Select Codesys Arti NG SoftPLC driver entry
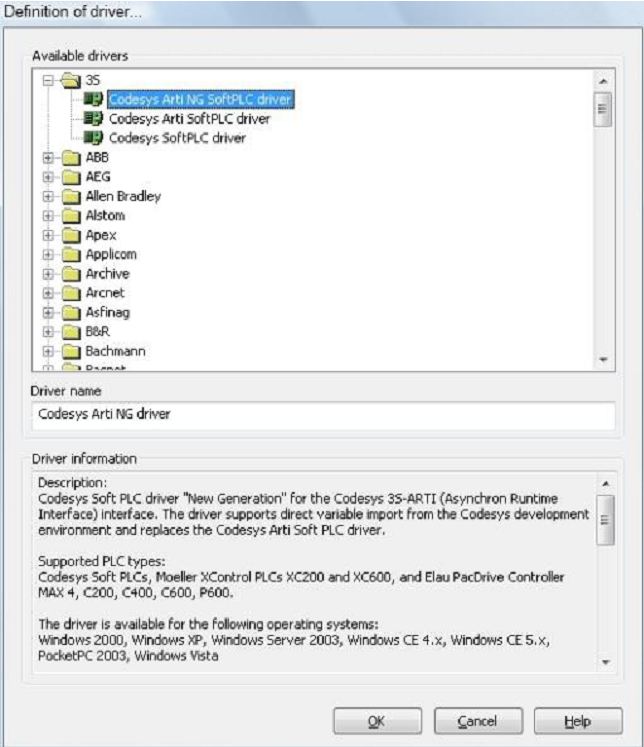This screenshot has width=644, height=747. point(201,100)
